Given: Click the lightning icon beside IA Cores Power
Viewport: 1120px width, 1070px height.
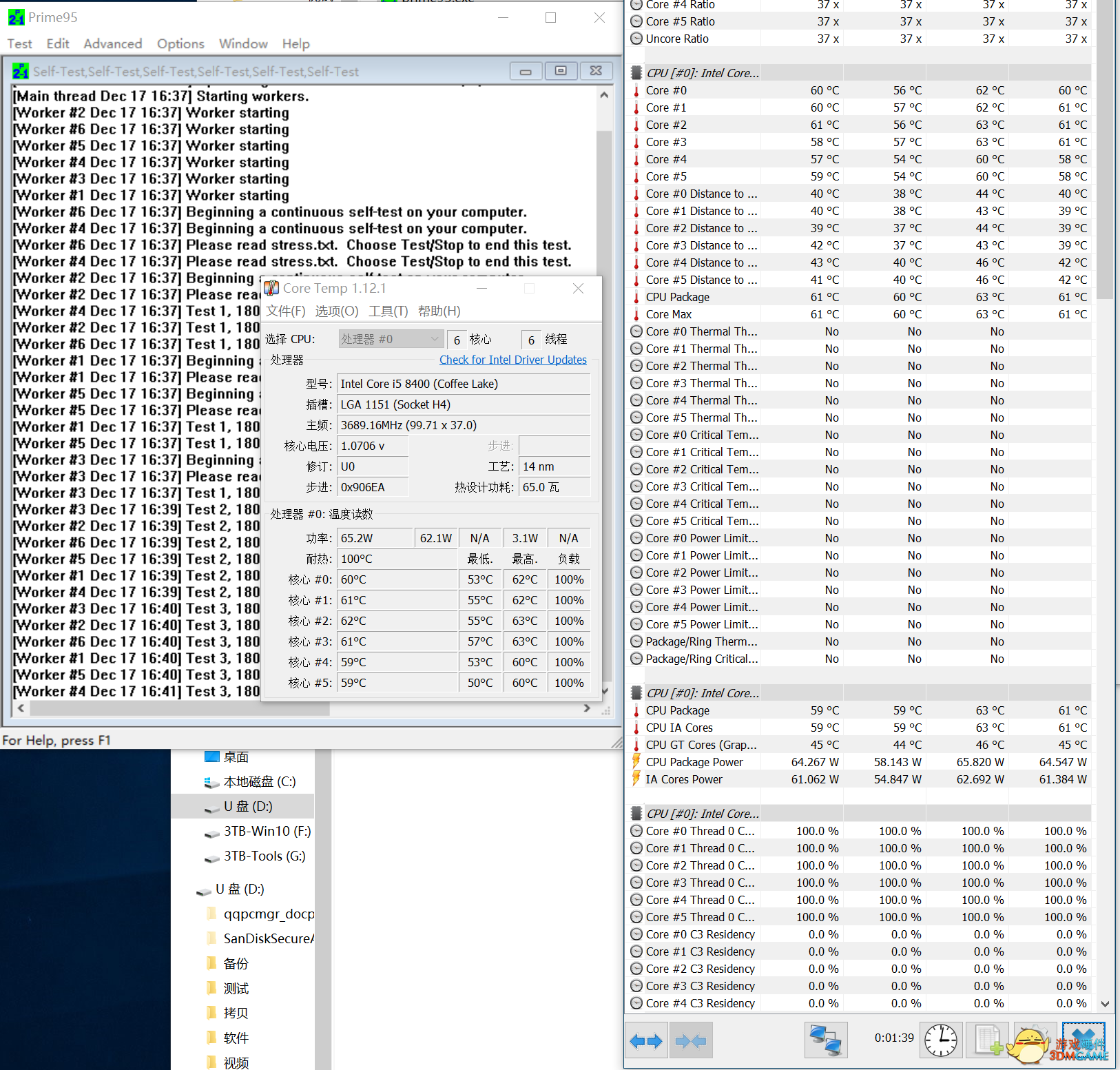Looking at the screenshot, I should (636, 779).
